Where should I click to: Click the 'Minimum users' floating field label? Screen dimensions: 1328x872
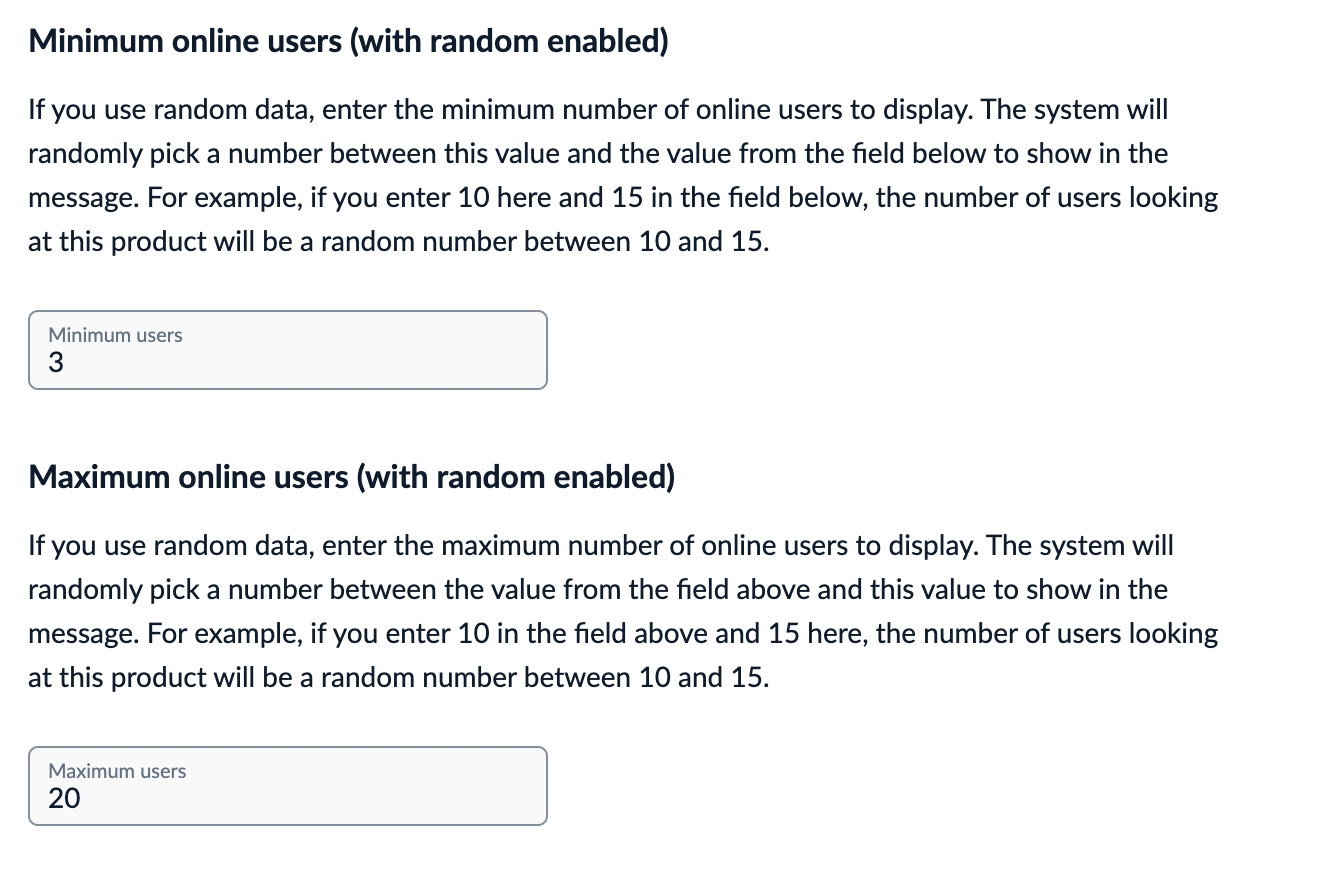click(115, 335)
